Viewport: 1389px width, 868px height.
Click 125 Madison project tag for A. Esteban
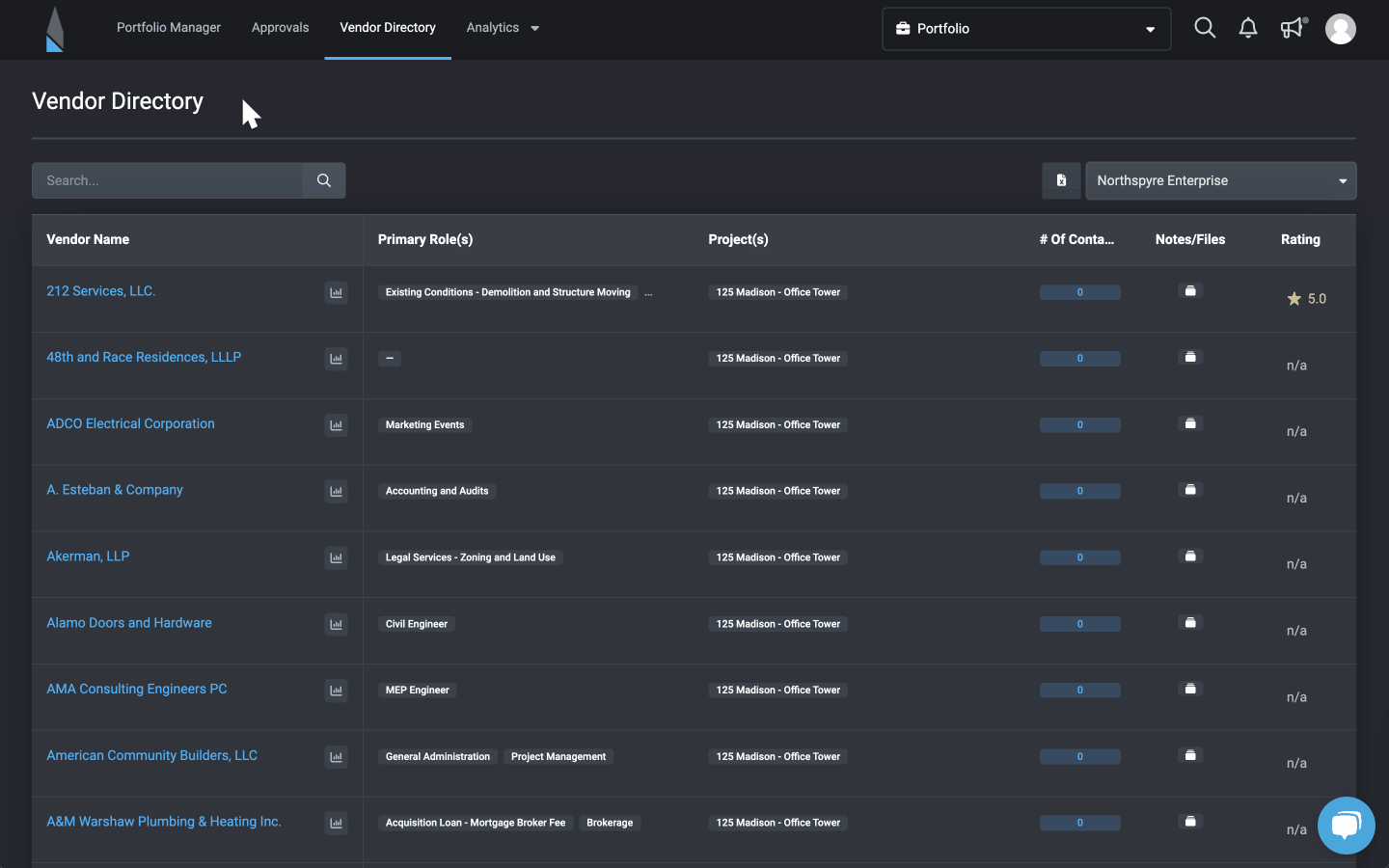pos(777,491)
